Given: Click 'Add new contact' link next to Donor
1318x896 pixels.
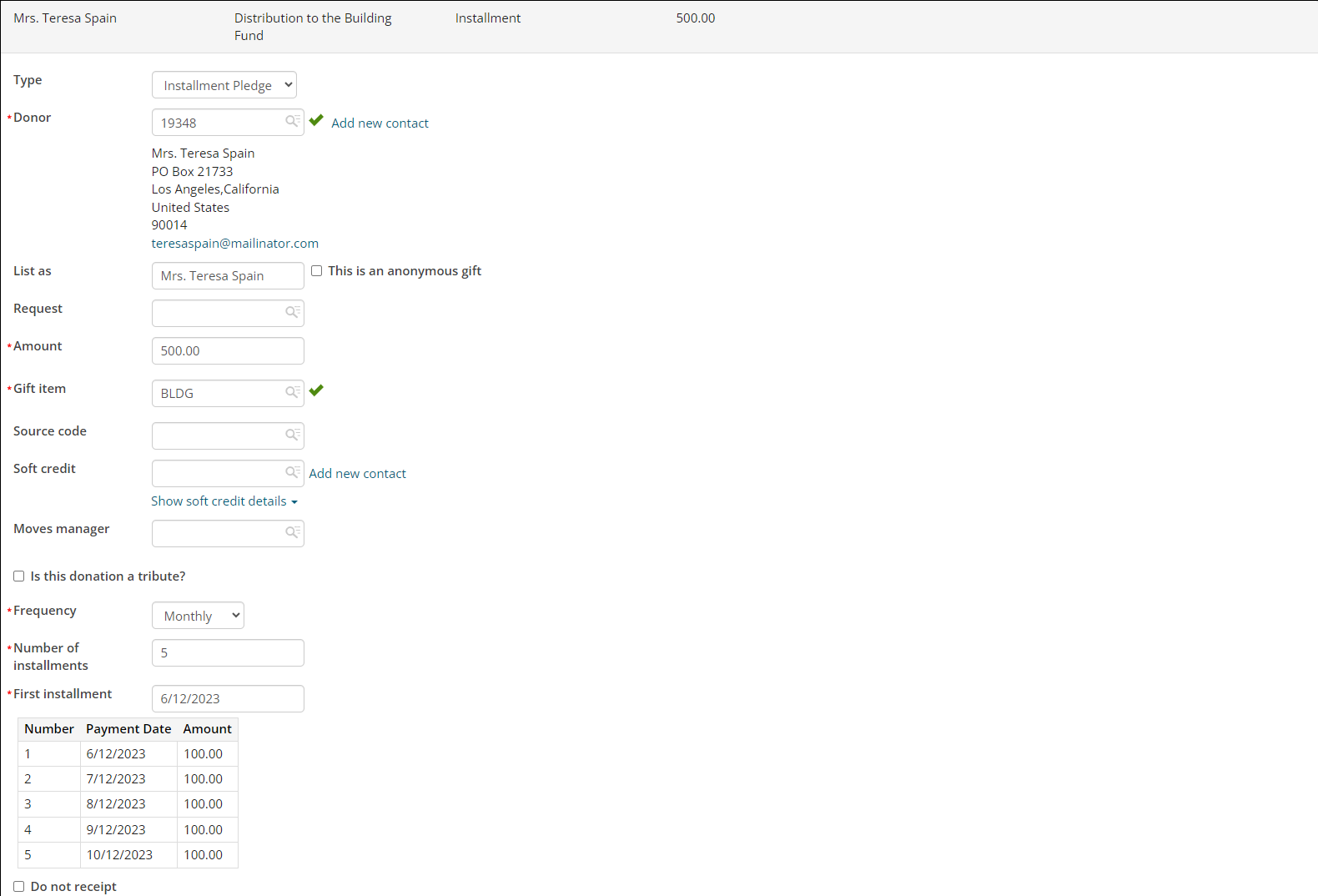Looking at the screenshot, I should point(380,123).
